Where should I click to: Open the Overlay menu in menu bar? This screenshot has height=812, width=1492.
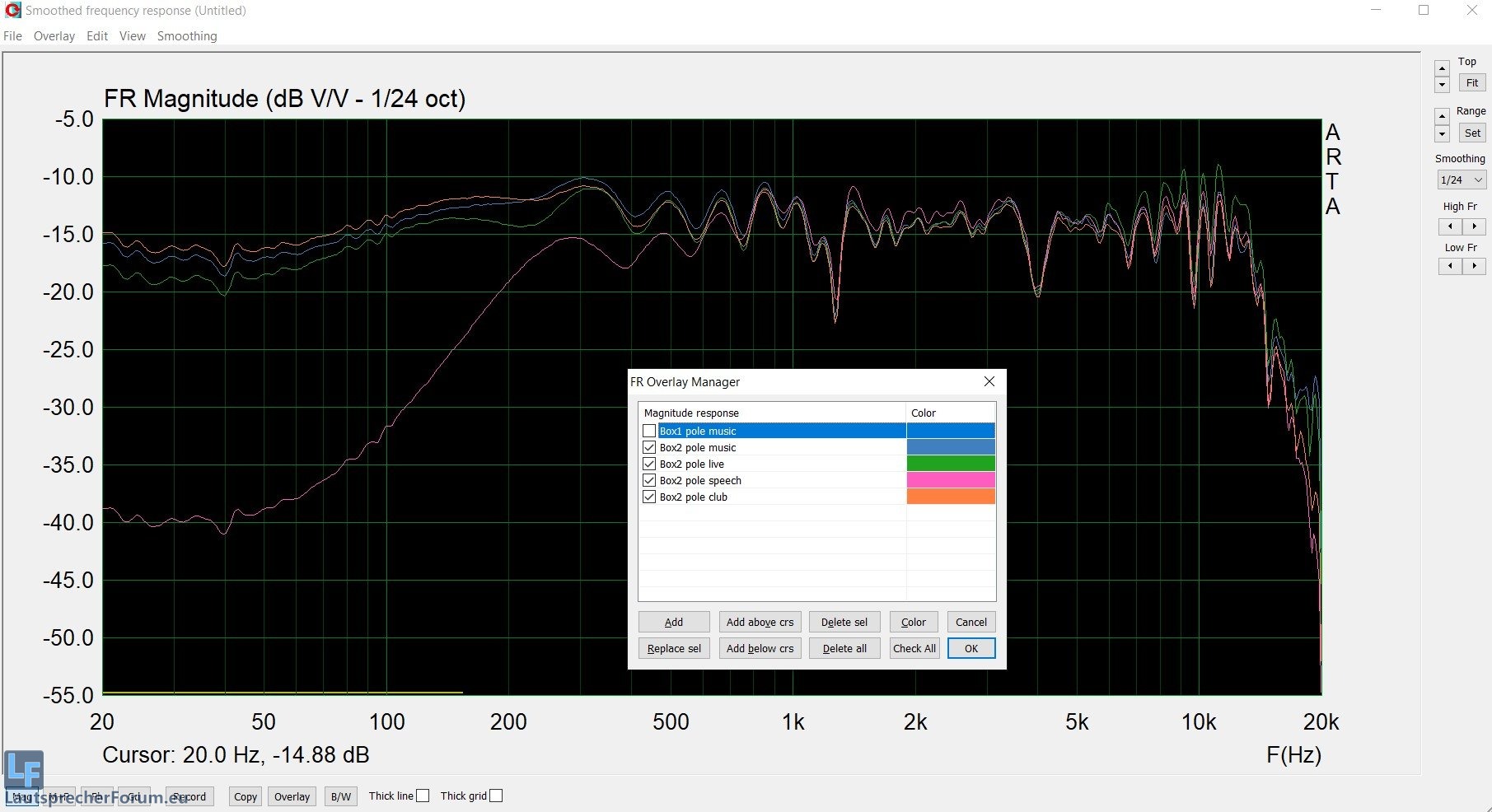point(54,36)
